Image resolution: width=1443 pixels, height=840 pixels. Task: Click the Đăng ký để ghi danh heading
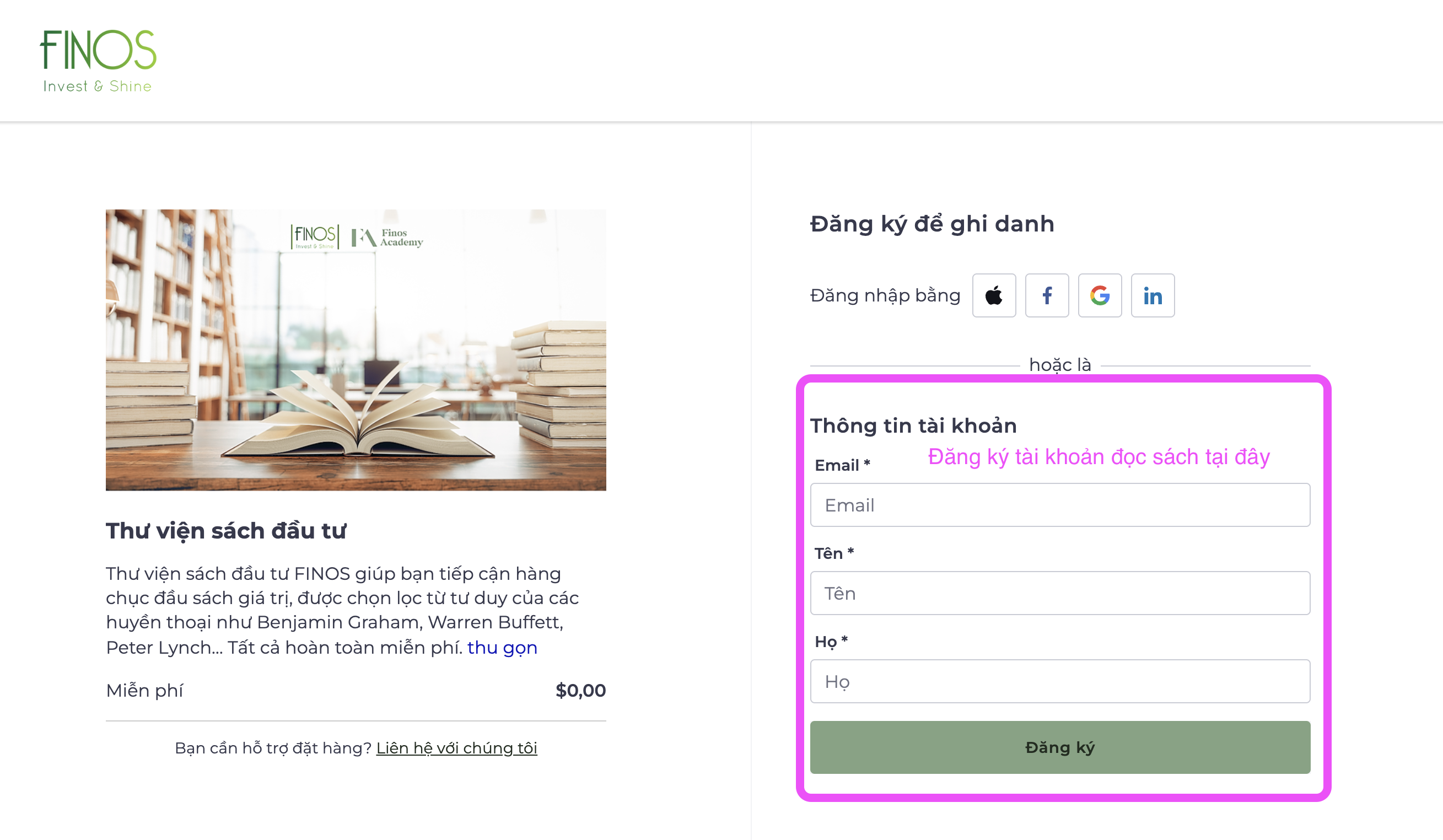click(x=932, y=224)
